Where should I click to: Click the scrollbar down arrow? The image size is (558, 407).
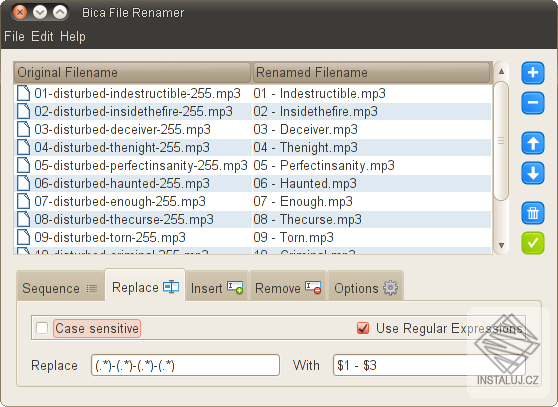pyautogui.click(x=501, y=245)
